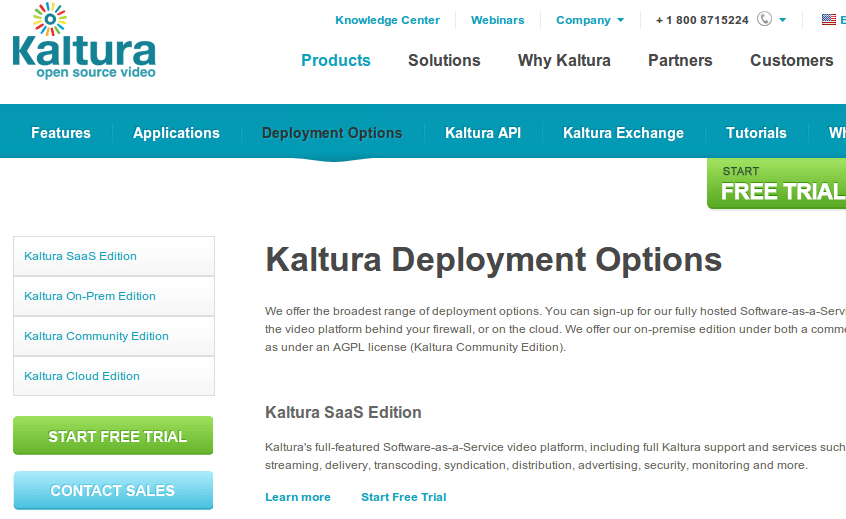
Task: Open Kaltura On-Prem Edition in the sidebar
Action: tap(114, 296)
